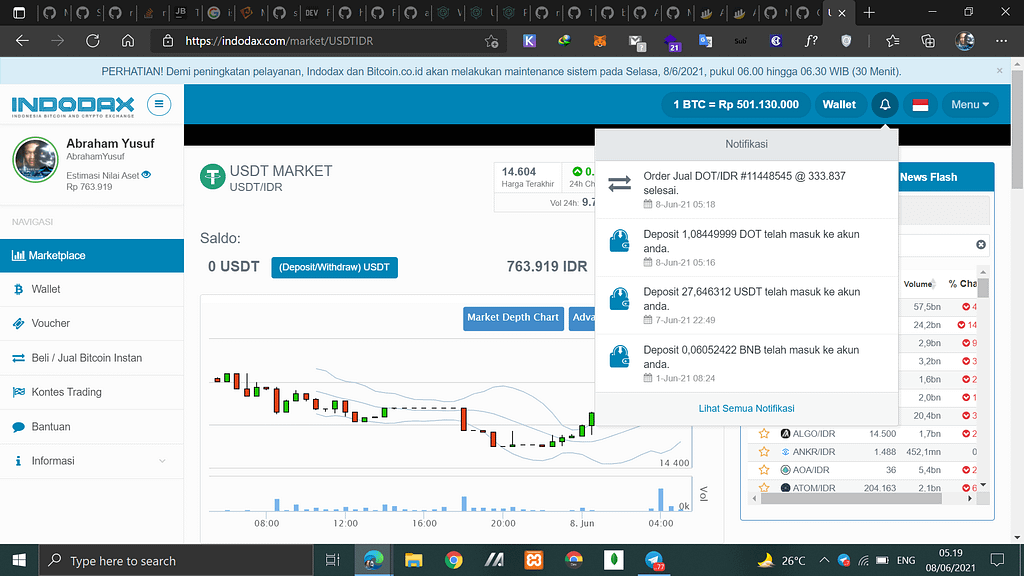
Task: Open the DOT/IDR sell order notification
Action: pos(746,190)
